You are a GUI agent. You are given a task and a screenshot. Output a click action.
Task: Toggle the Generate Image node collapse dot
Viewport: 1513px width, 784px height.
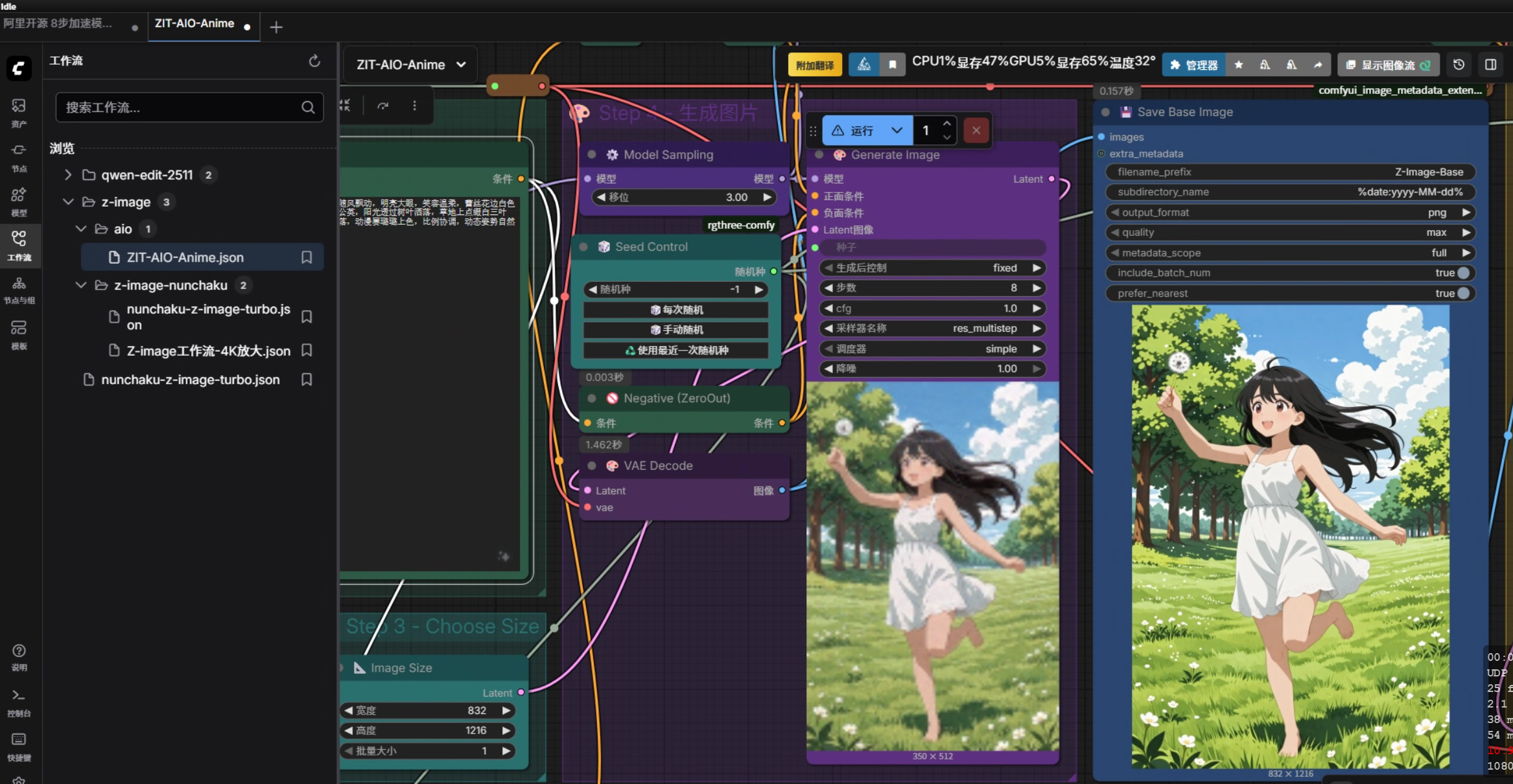pos(819,155)
